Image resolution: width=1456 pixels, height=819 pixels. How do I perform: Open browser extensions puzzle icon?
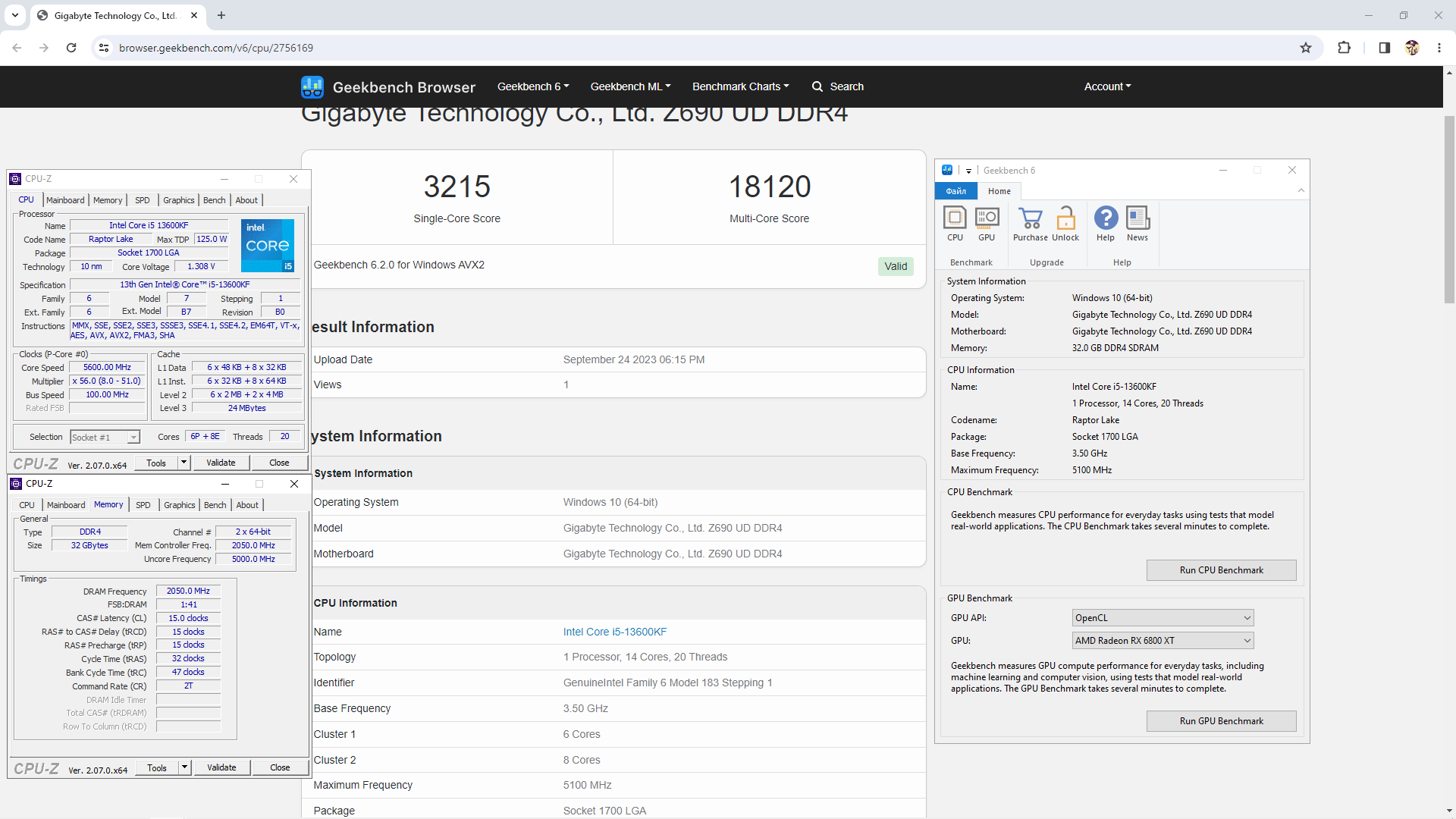click(1344, 48)
